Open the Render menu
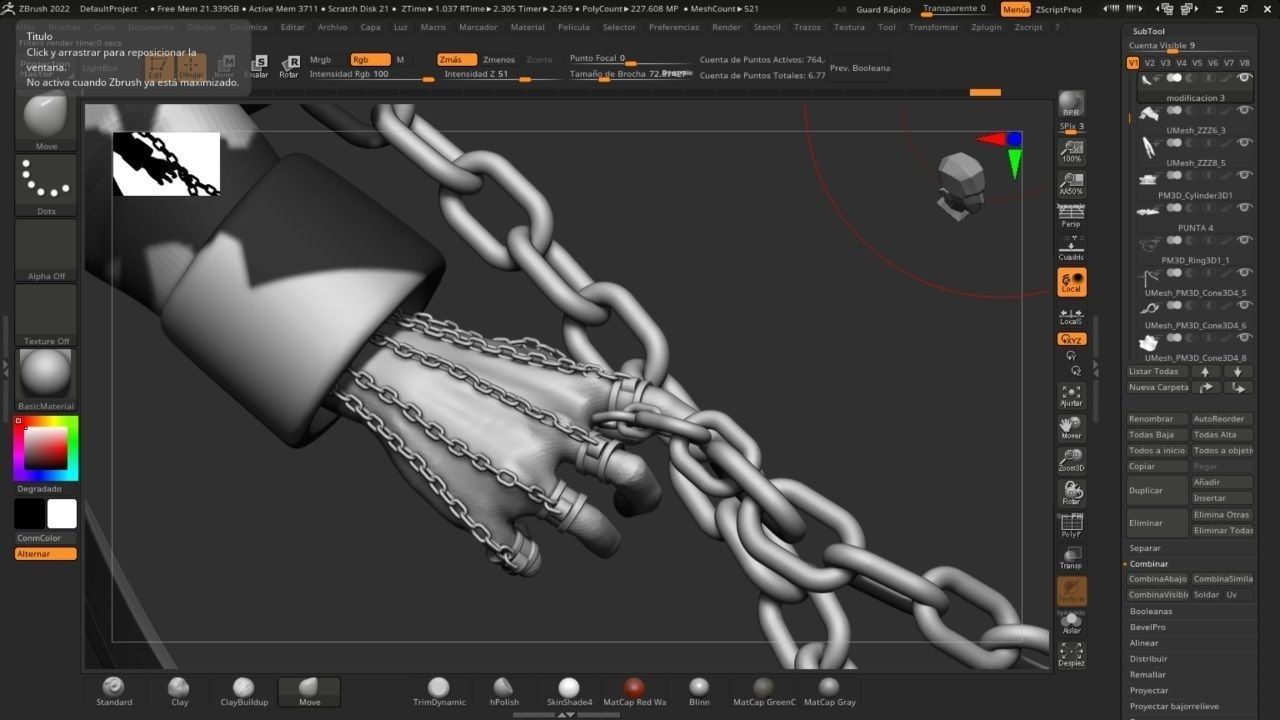 (726, 27)
